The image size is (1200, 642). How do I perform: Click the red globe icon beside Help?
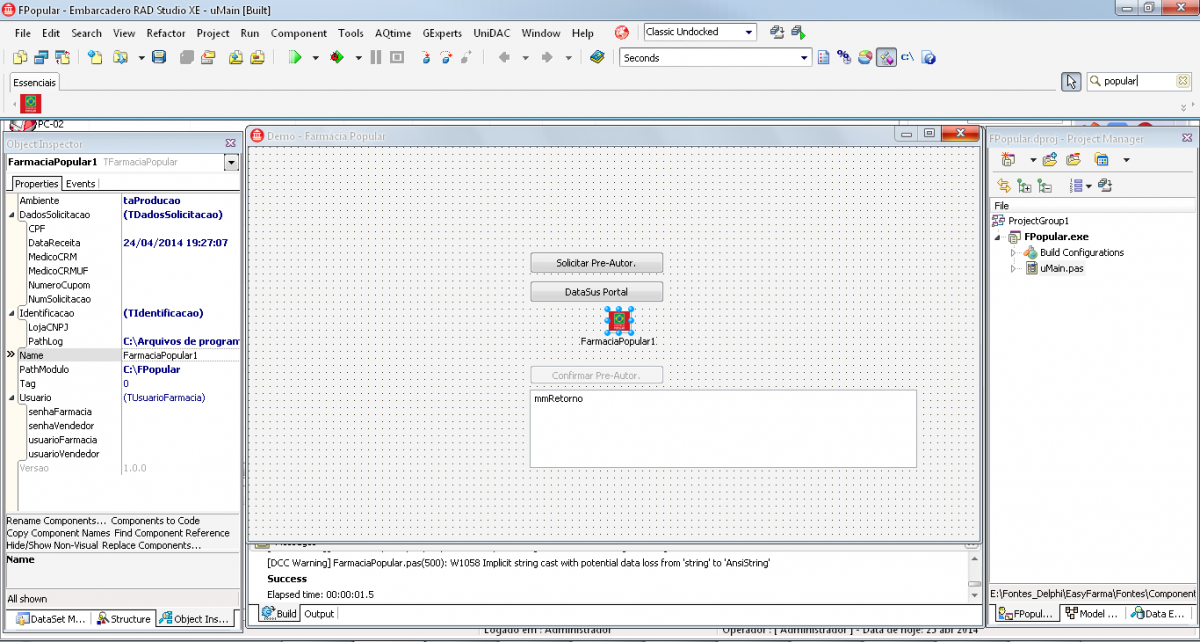[x=622, y=33]
